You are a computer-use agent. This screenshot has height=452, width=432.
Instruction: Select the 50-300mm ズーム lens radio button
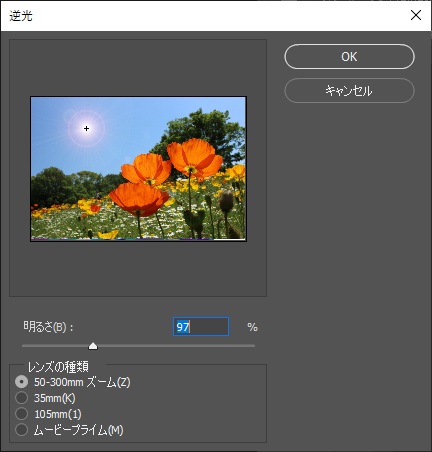click(22, 382)
